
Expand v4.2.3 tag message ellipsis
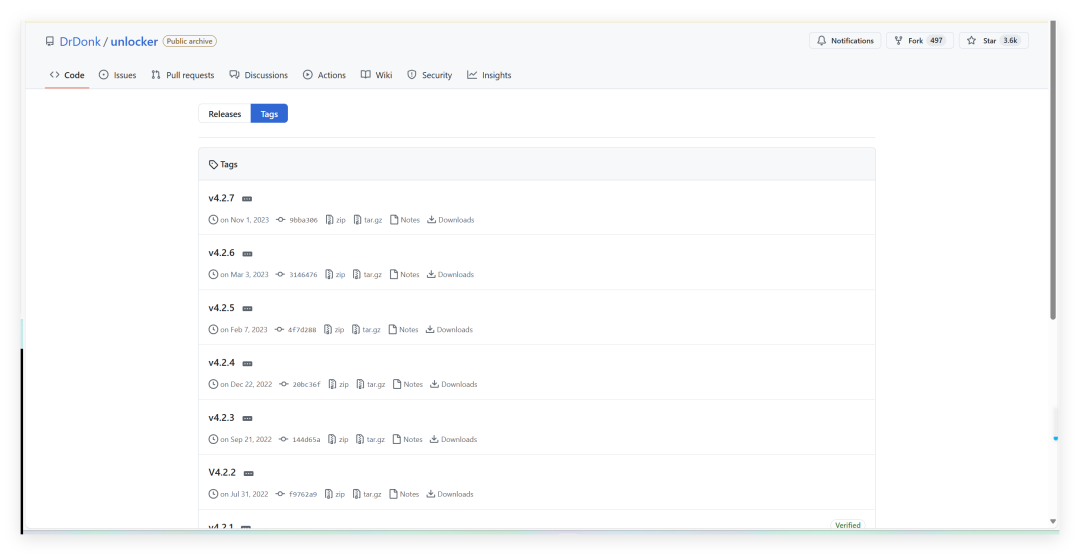(x=247, y=419)
